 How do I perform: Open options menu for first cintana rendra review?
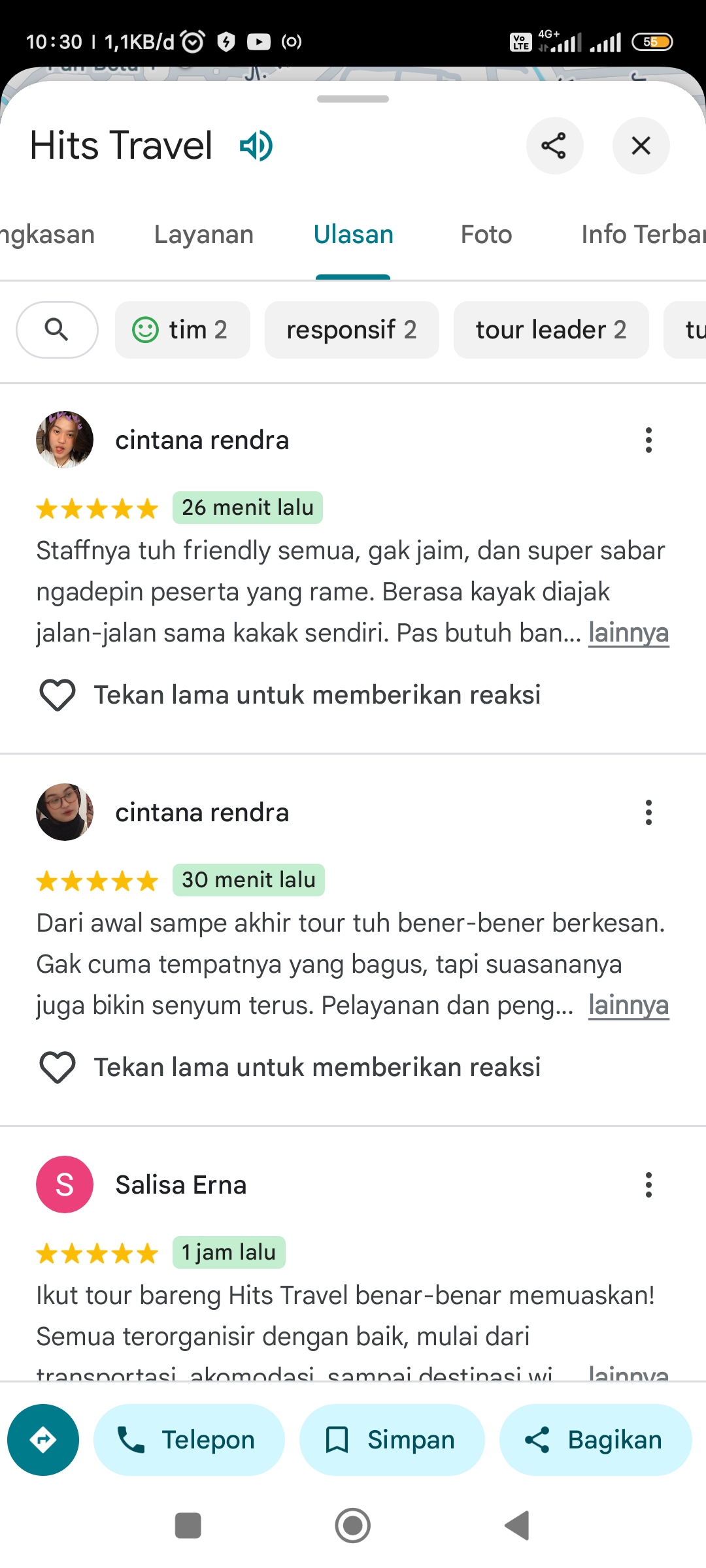648,440
